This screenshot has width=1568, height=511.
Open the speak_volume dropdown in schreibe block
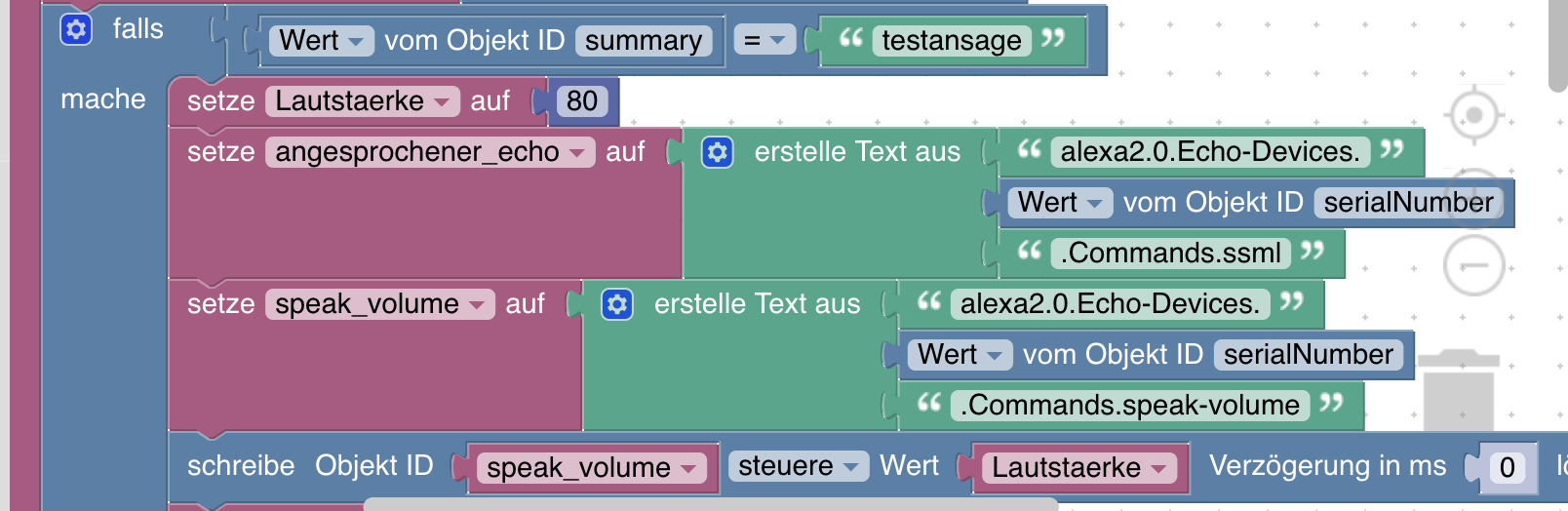592,468
